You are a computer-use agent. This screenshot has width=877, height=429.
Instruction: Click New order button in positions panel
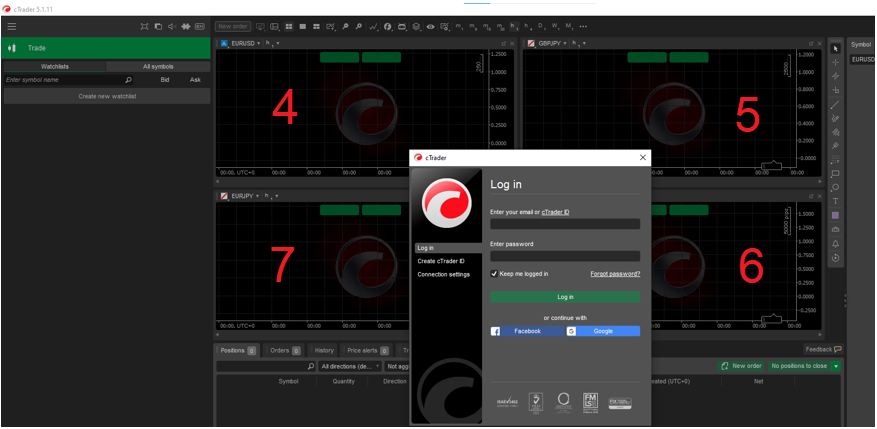click(742, 366)
